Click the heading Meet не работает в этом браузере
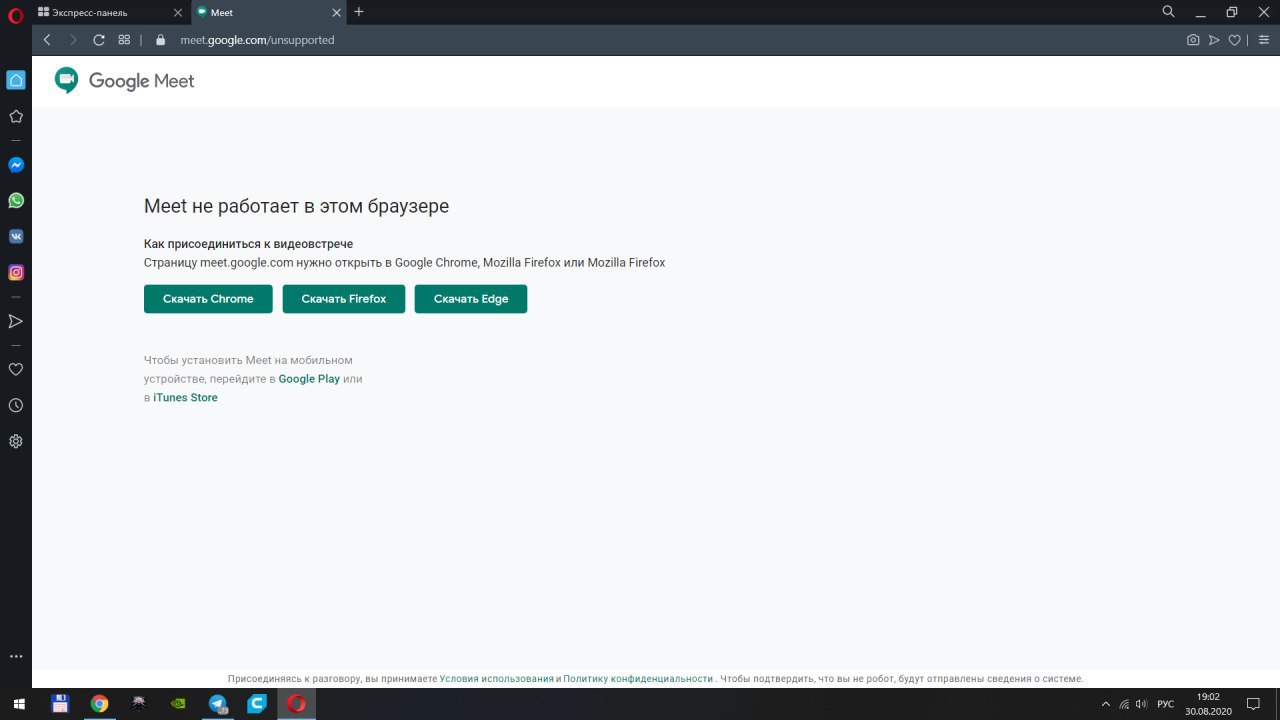 [296, 206]
